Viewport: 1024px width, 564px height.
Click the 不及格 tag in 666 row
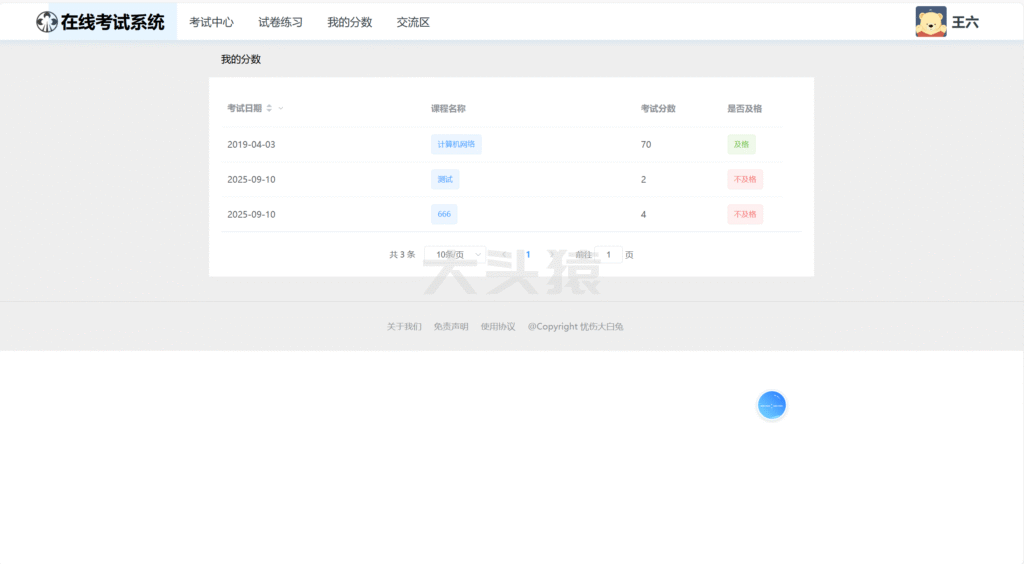744,214
